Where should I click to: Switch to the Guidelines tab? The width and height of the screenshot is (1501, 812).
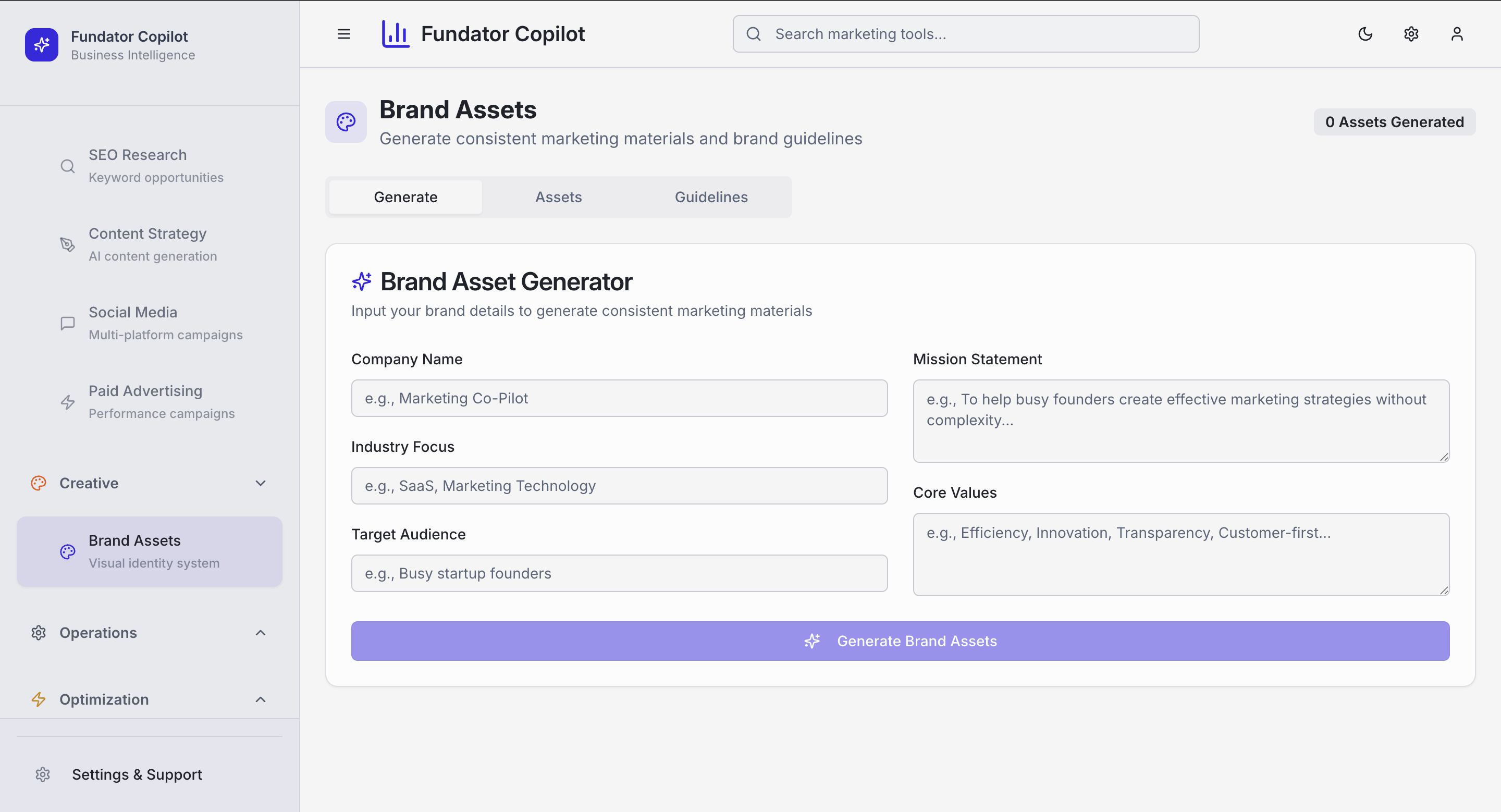coord(711,197)
